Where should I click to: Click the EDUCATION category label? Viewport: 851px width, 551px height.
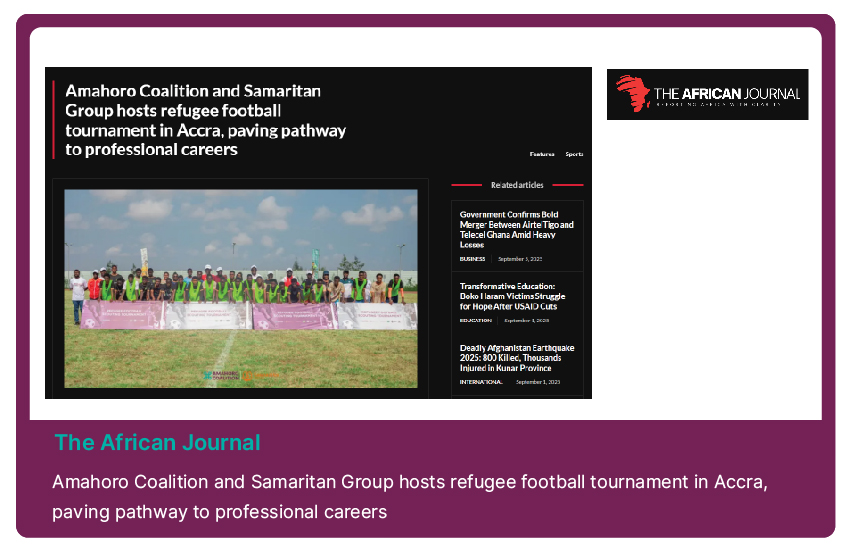pyautogui.click(x=475, y=320)
